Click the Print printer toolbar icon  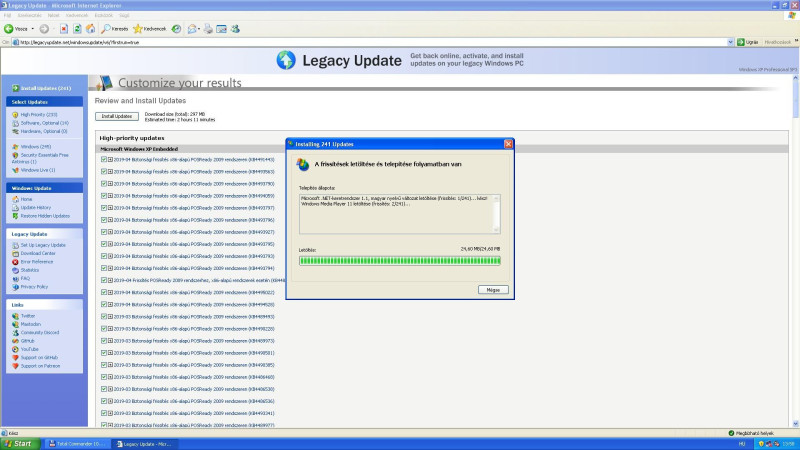pos(208,29)
